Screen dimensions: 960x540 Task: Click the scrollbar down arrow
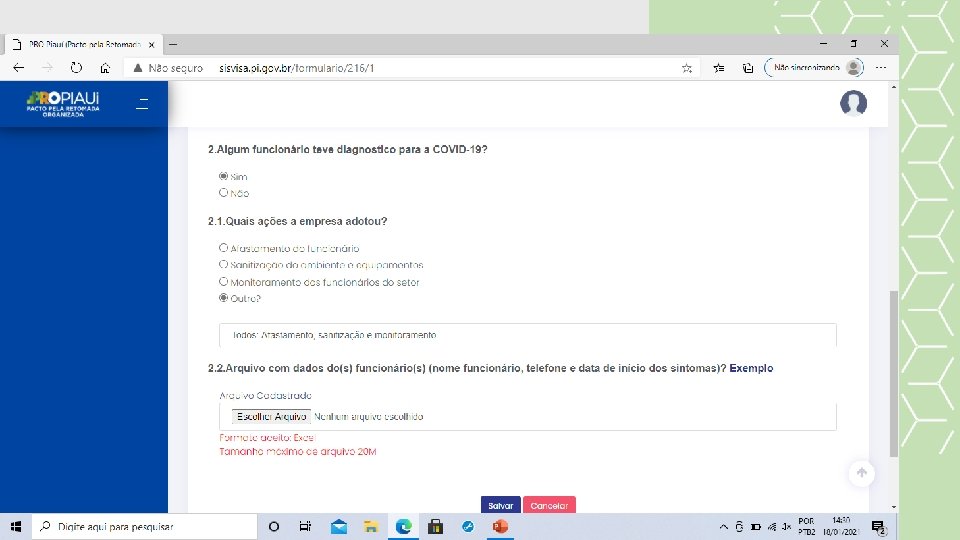point(894,507)
